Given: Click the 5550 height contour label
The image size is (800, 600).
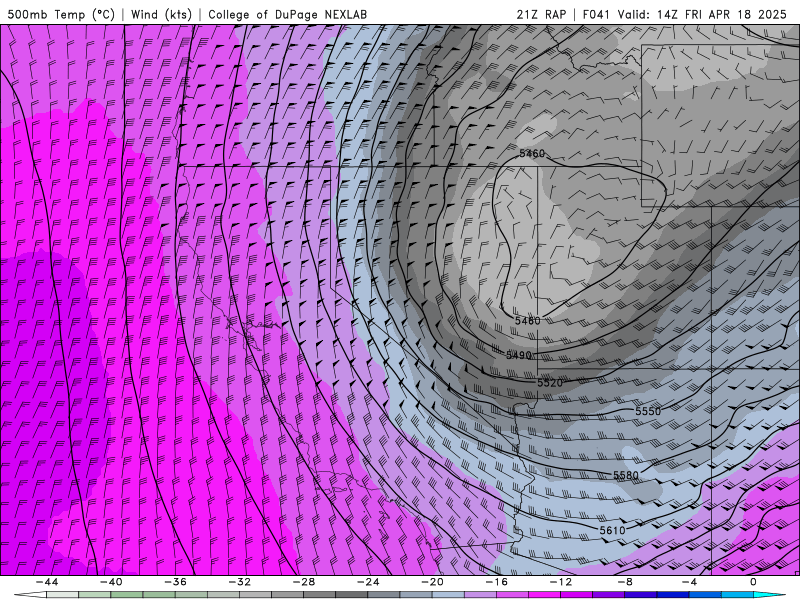Looking at the screenshot, I should [648, 411].
